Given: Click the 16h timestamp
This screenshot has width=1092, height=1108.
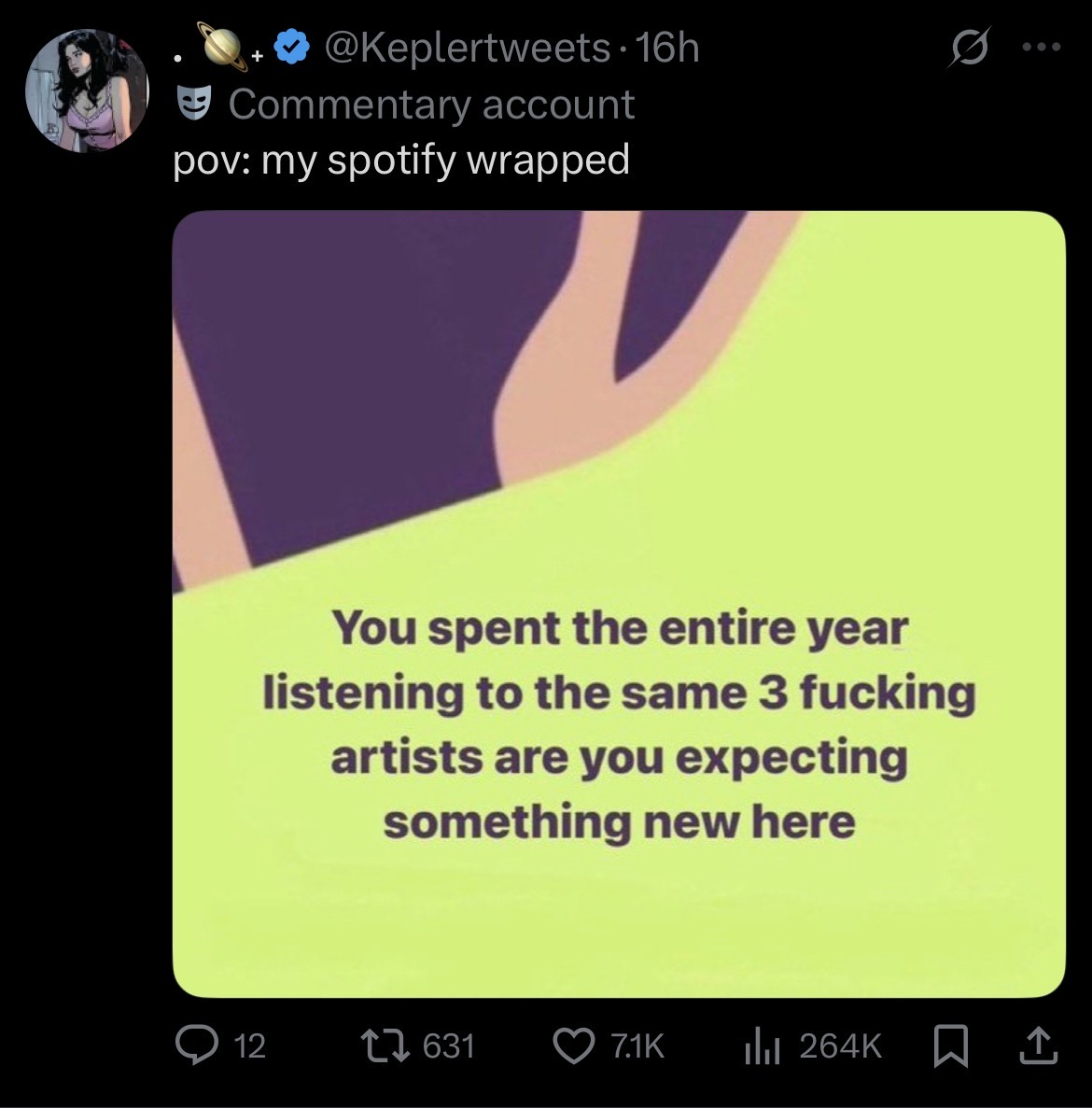Looking at the screenshot, I should coord(666,48).
